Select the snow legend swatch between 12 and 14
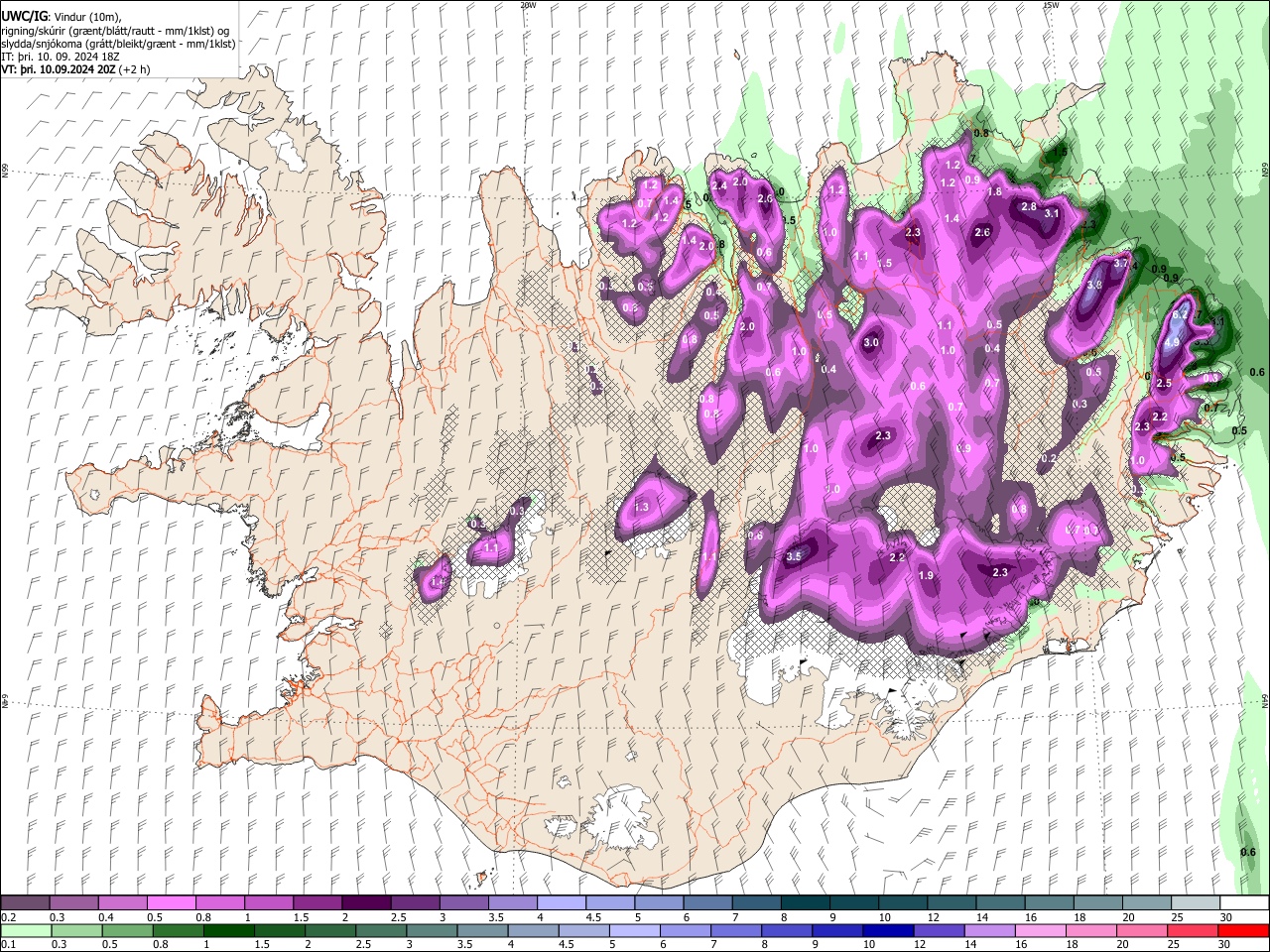Image resolution: width=1270 pixels, height=952 pixels. pyautogui.click(x=952, y=903)
